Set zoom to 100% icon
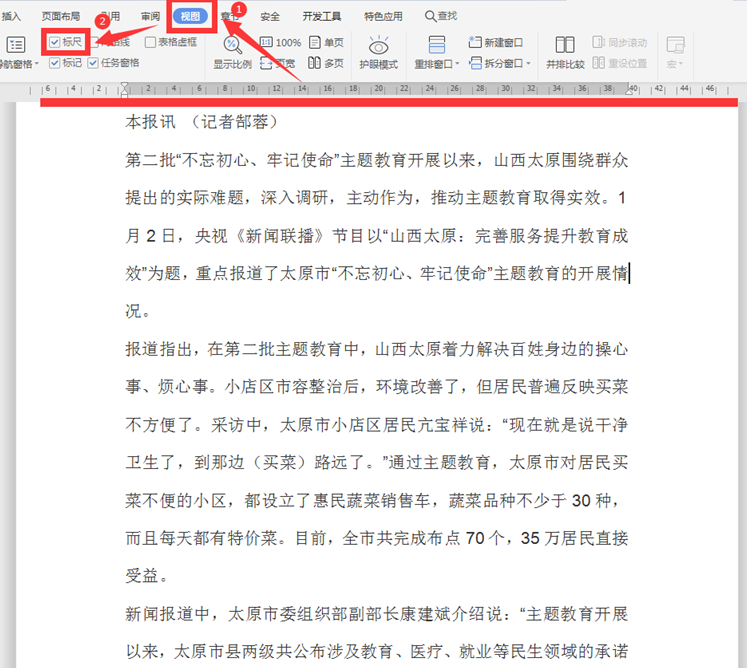Viewport: 747px width, 668px height. coord(280,42)
